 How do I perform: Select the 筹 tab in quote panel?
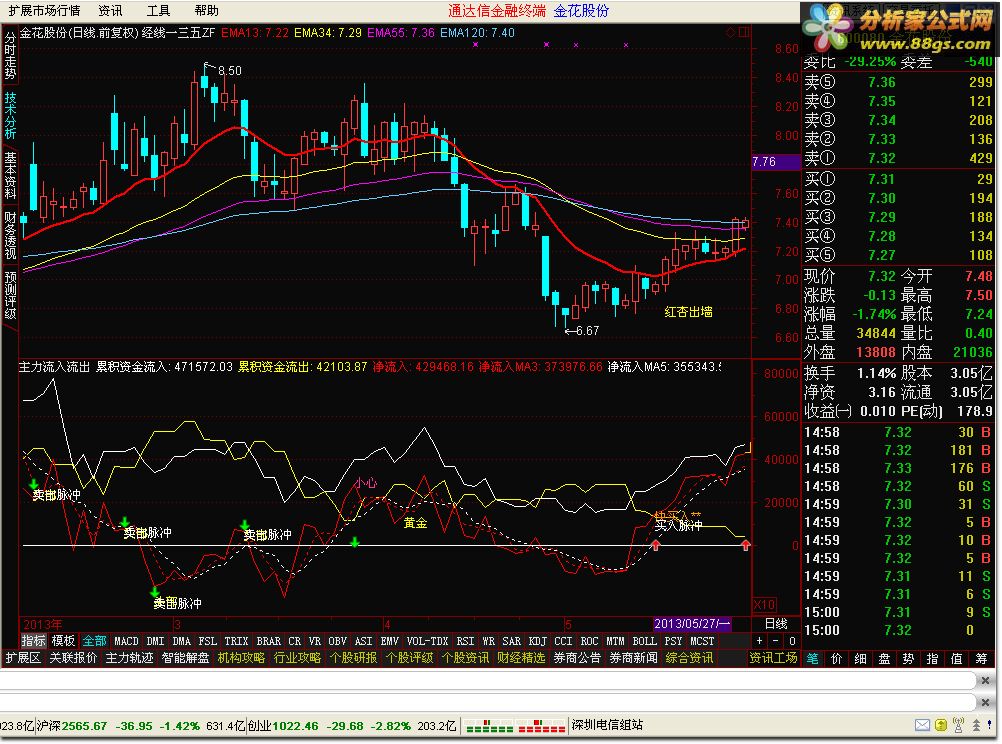coord(981,658)
